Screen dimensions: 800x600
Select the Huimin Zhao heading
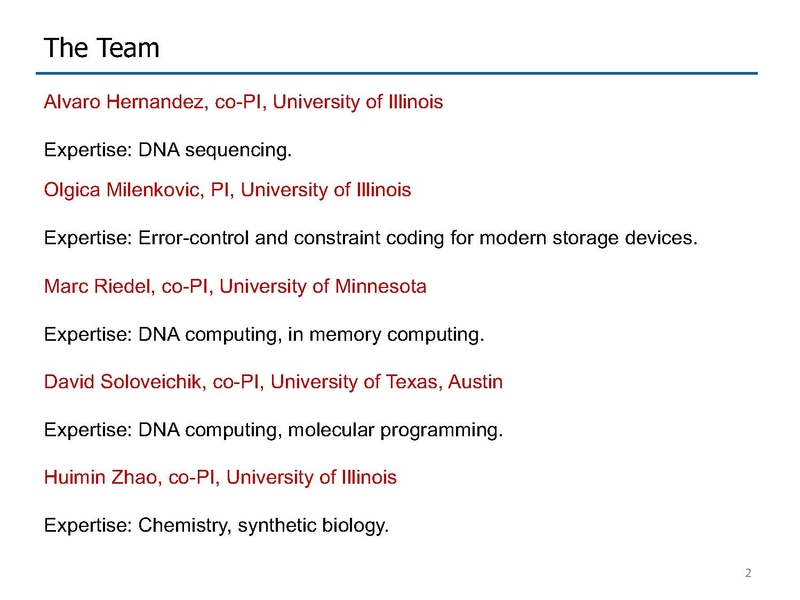click(220, 478)
